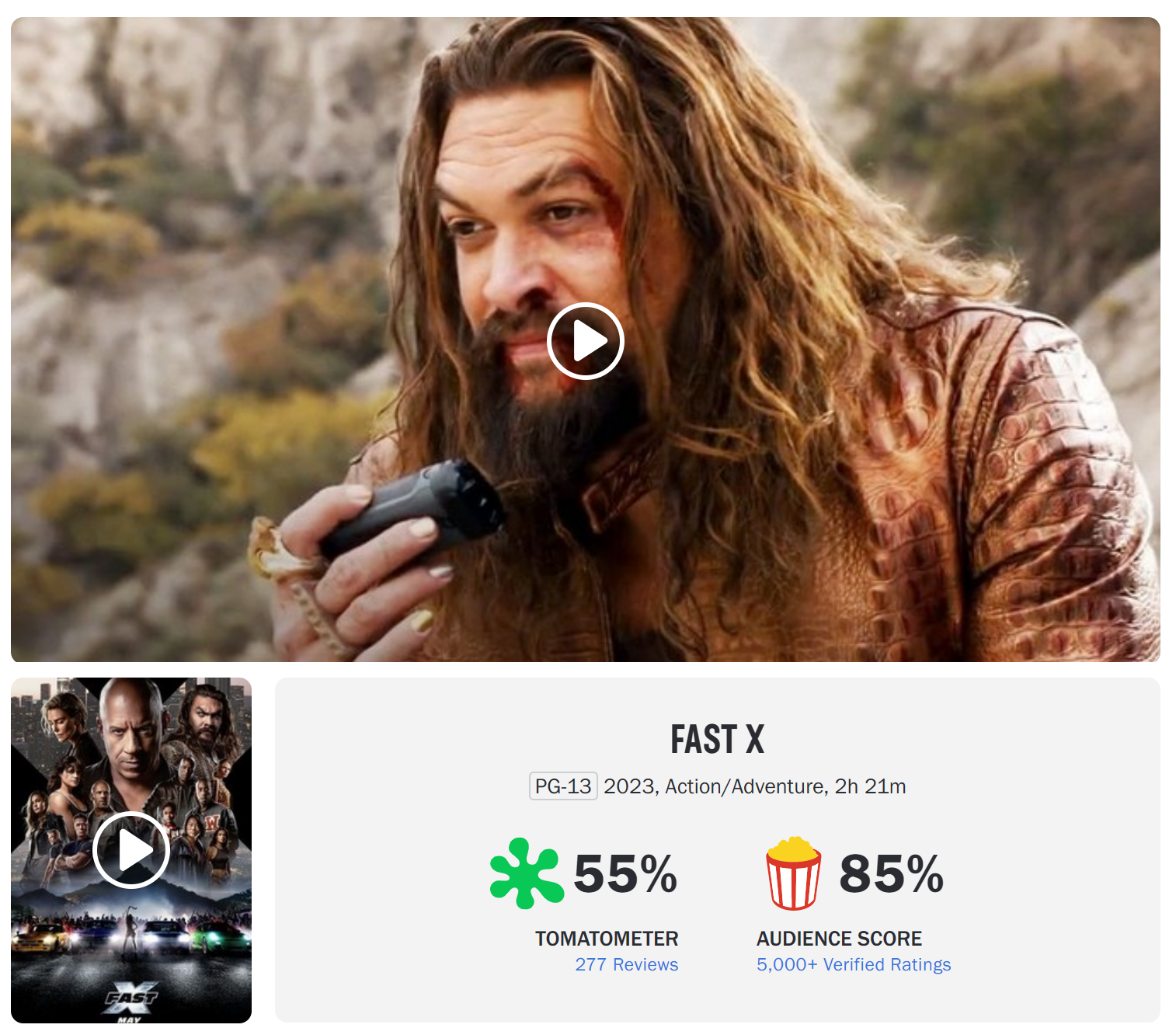This screenshot has width=1176, height=1035.
Task: Click the Fast X logo on the poster
Action: [131, 998]
